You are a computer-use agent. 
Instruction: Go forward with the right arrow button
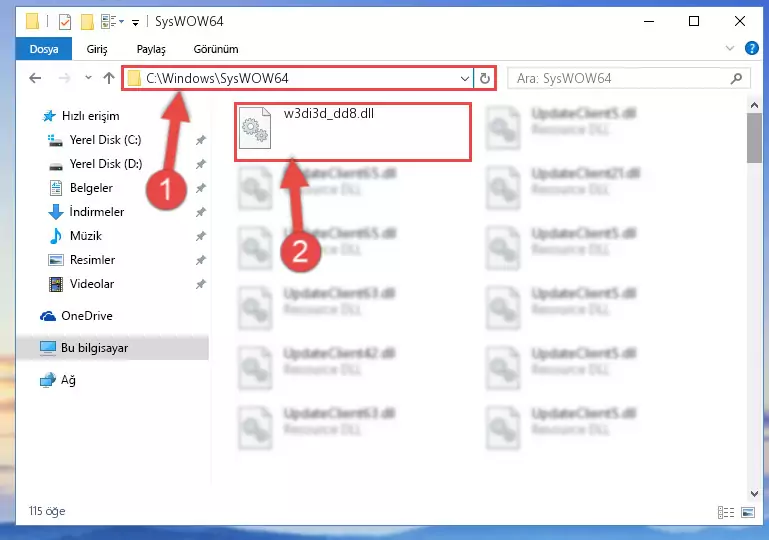point(64,78)
